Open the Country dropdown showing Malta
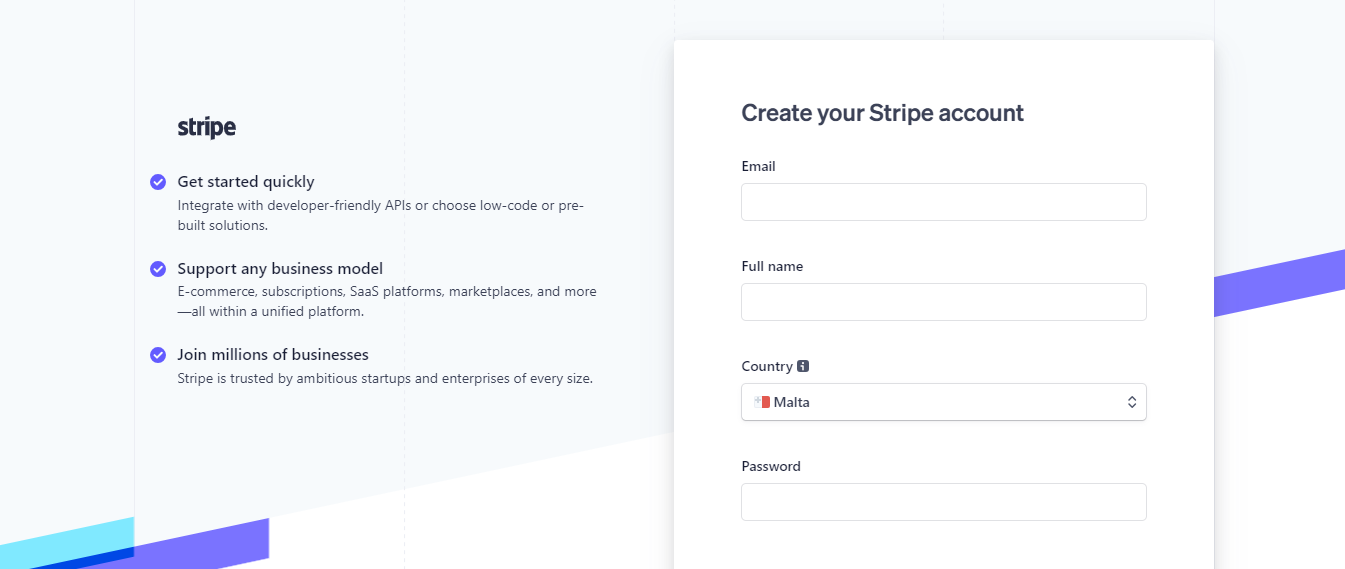Screen dimensions: 1345x569 [x=943, y=402]
